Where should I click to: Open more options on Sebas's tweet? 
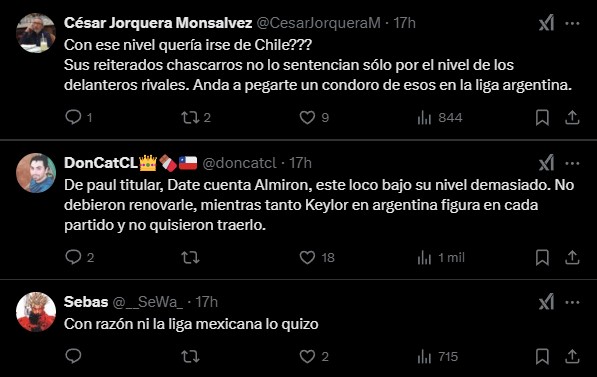coord(572,303)
